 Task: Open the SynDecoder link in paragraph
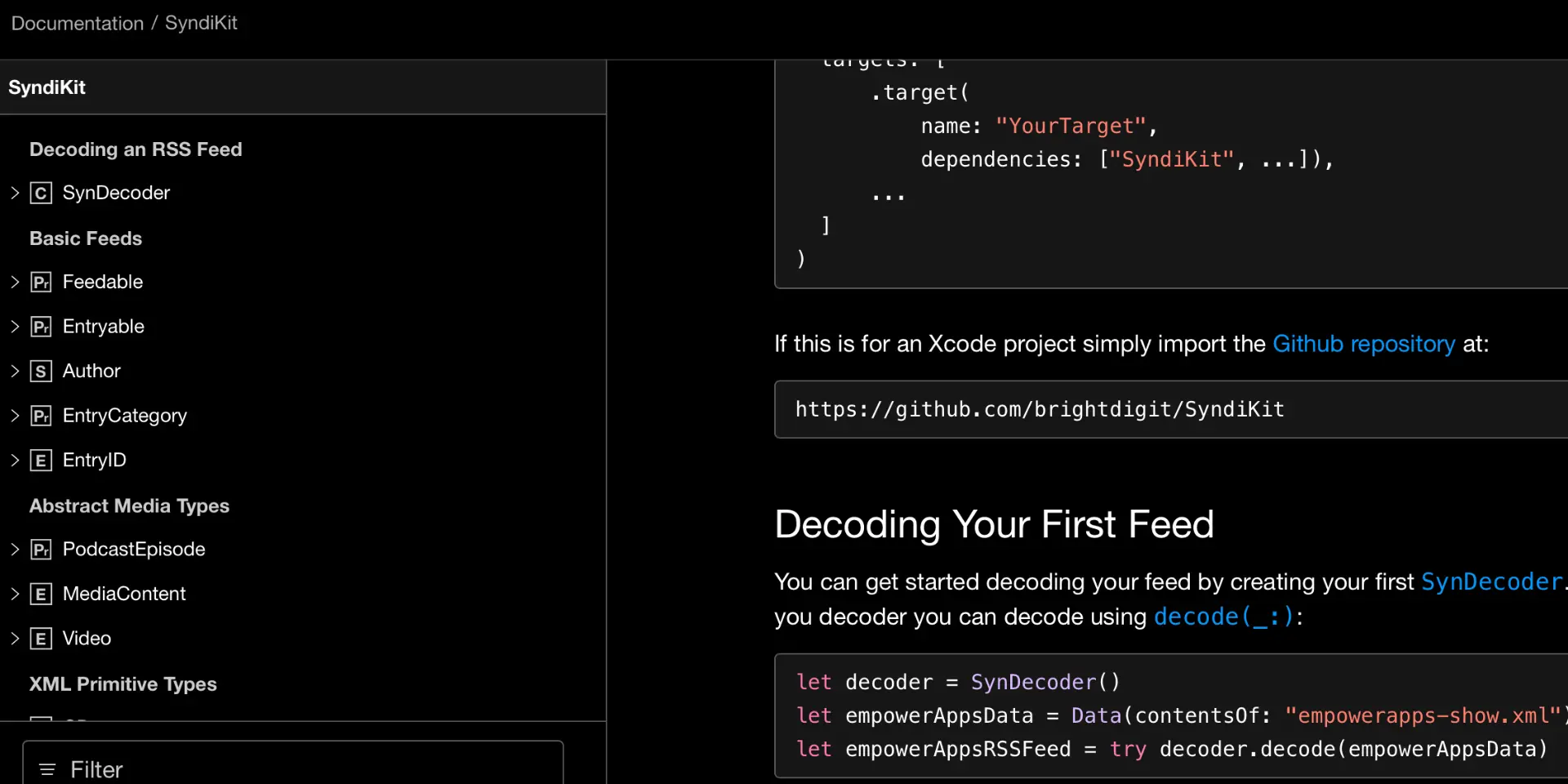click(1491, 581)
